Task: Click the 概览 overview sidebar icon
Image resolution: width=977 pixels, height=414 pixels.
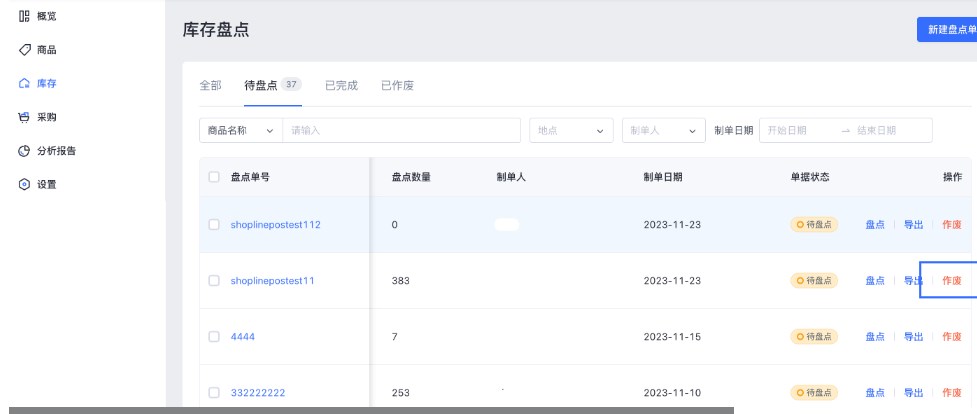Action: [25, 18]
